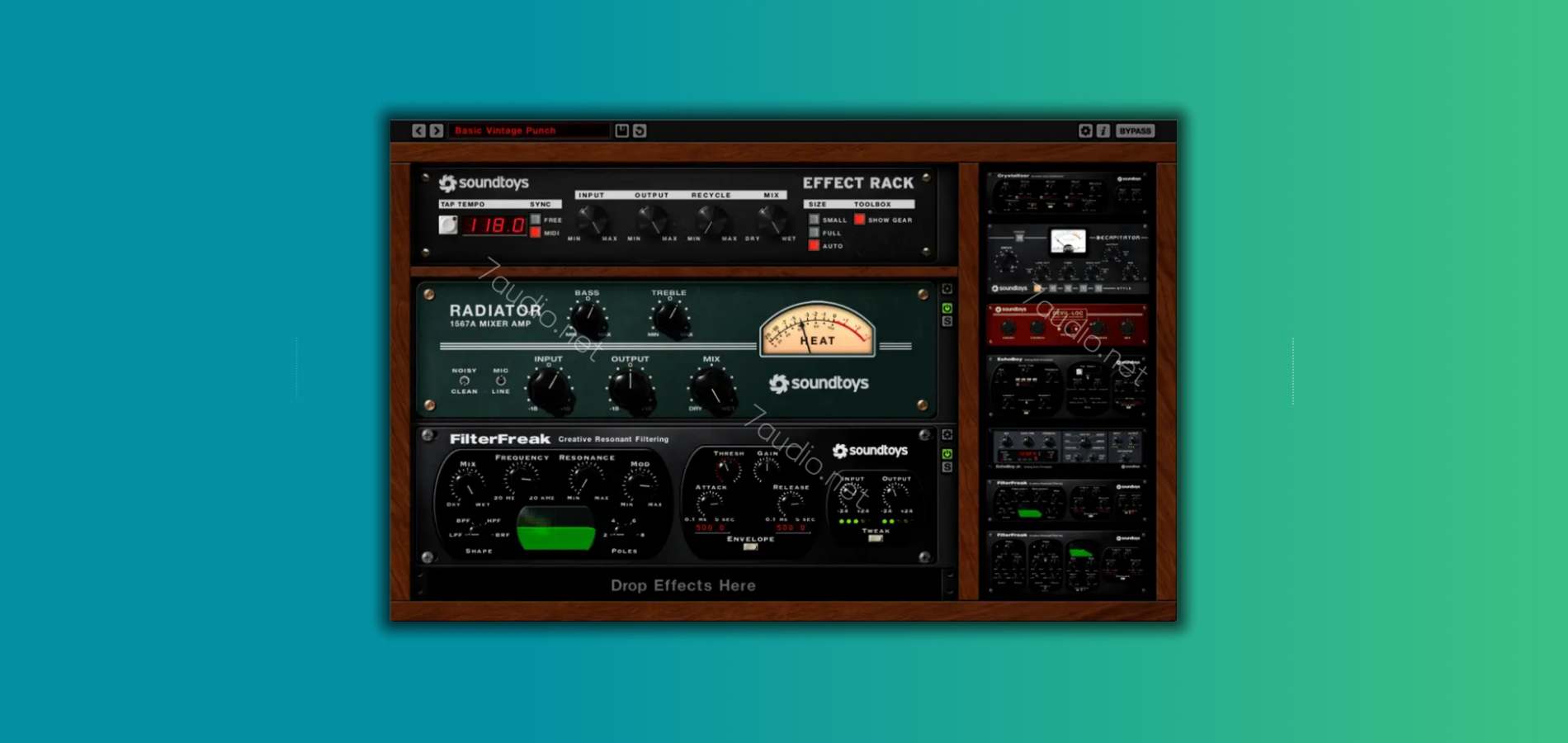Screen dimensions: 1568x743
Task: Select EchoBoy Jr. thumbnail in toolbox
Action: click(1068, 449)
